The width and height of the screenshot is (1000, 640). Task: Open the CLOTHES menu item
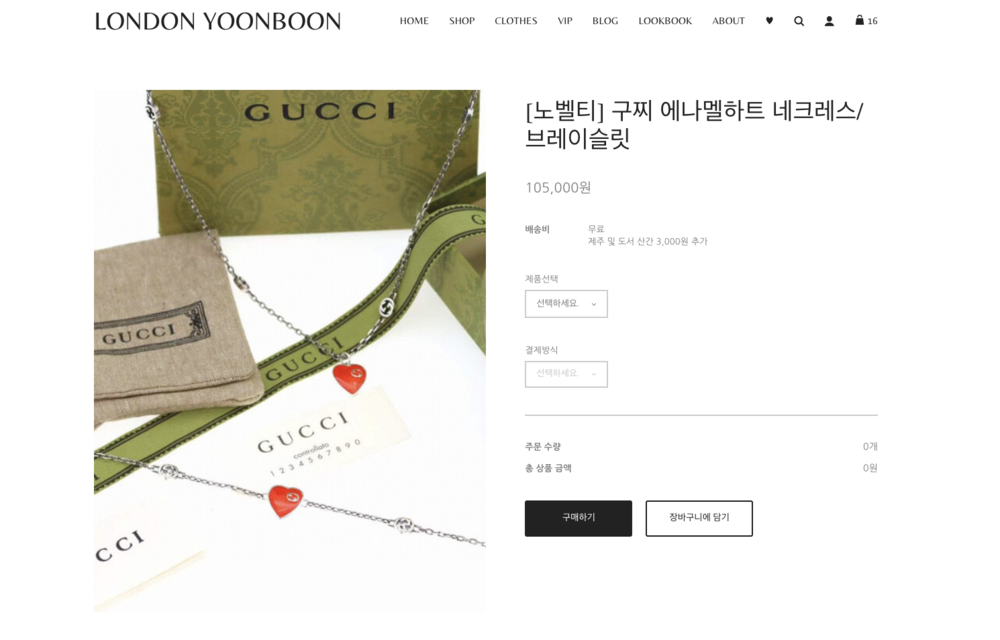[x=516, y=21]
